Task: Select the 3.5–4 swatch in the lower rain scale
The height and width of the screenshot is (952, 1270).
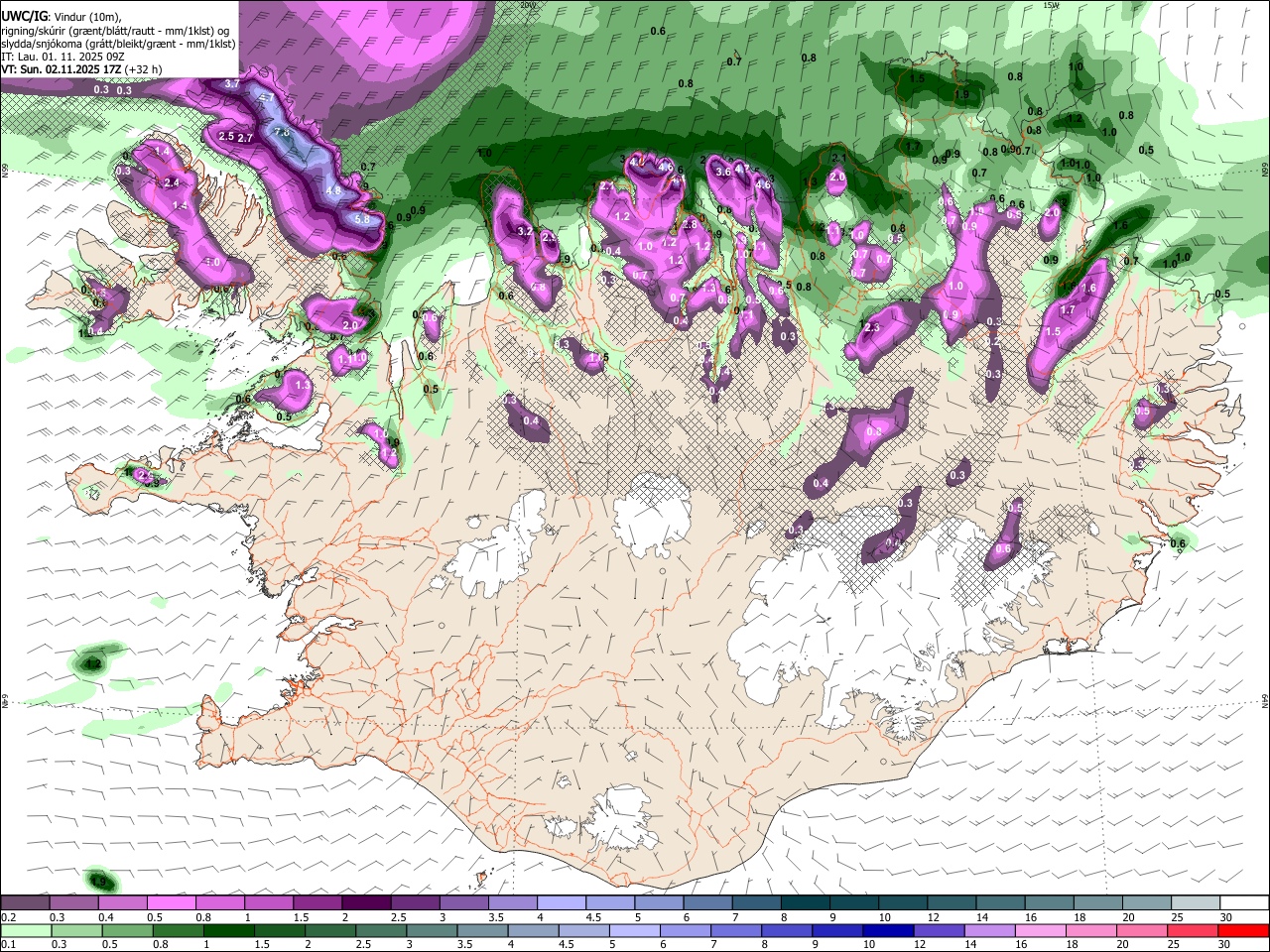Action: [x=482, y=930]
